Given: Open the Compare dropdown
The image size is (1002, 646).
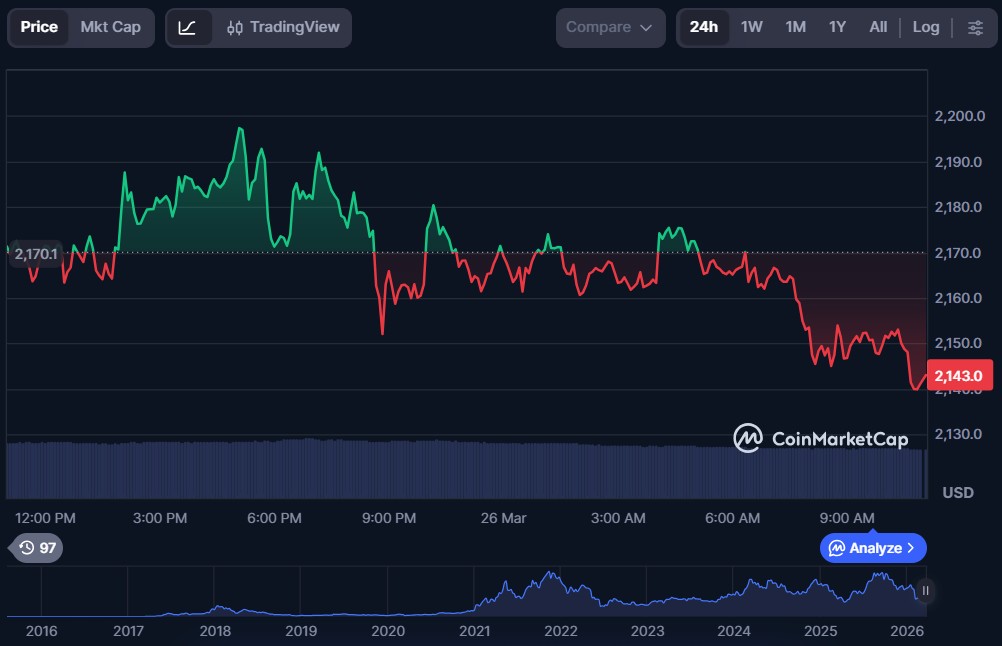Looking at the screenshot, I should point(609,28).
